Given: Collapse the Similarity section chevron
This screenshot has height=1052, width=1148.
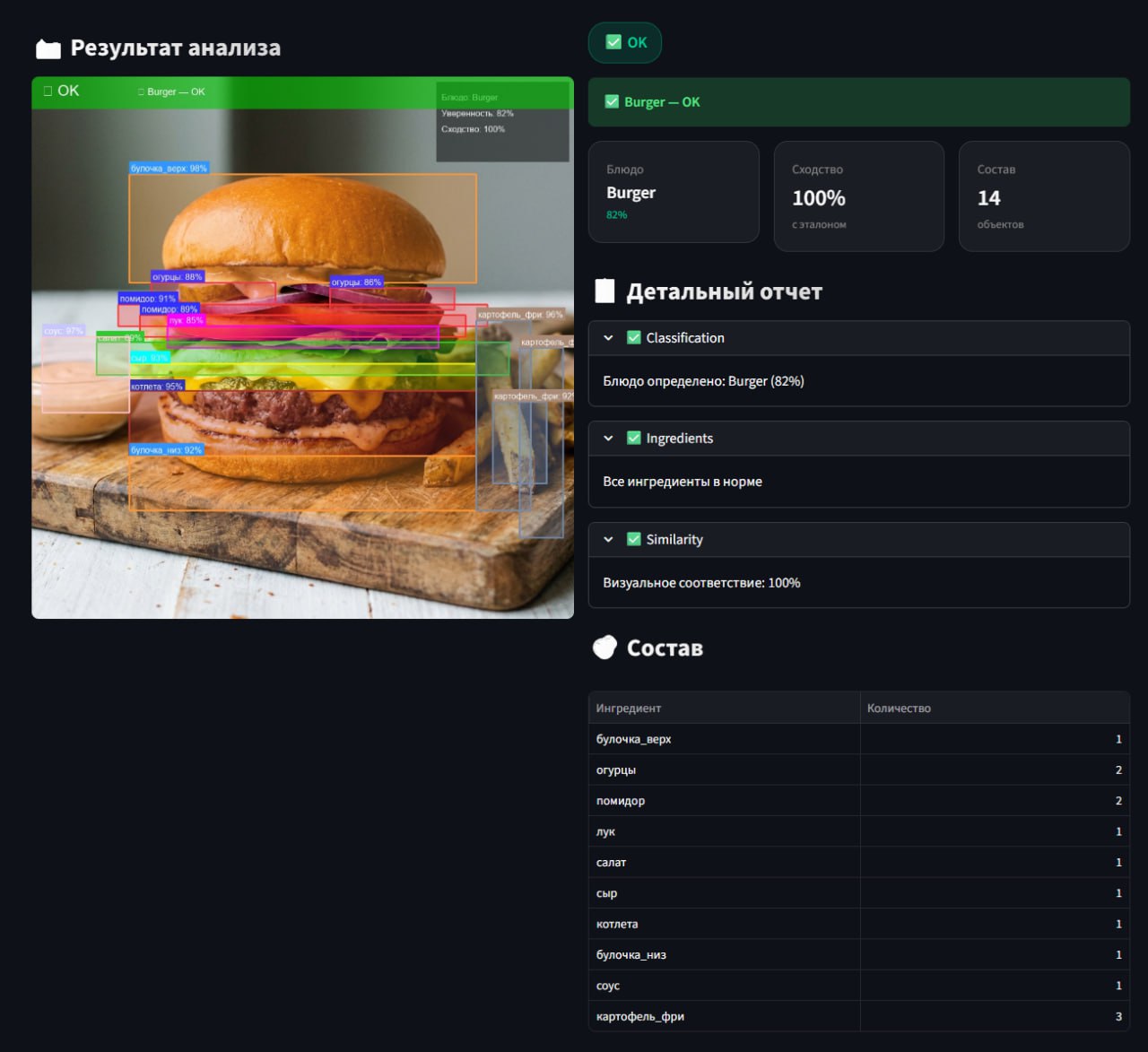Looking at the screenshot, I should click(608, 540).
